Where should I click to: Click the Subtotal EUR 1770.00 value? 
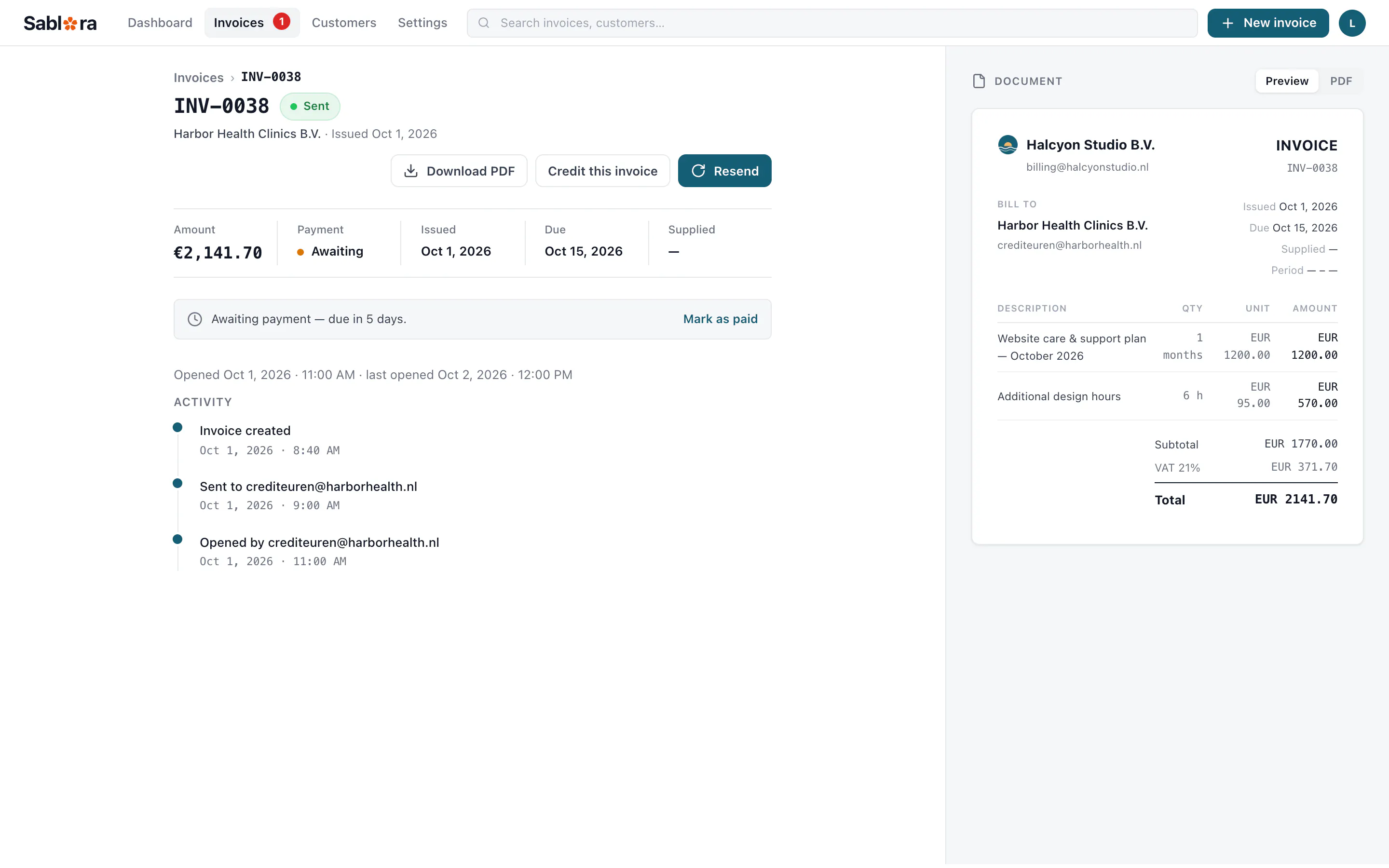tap(1301, 444)
